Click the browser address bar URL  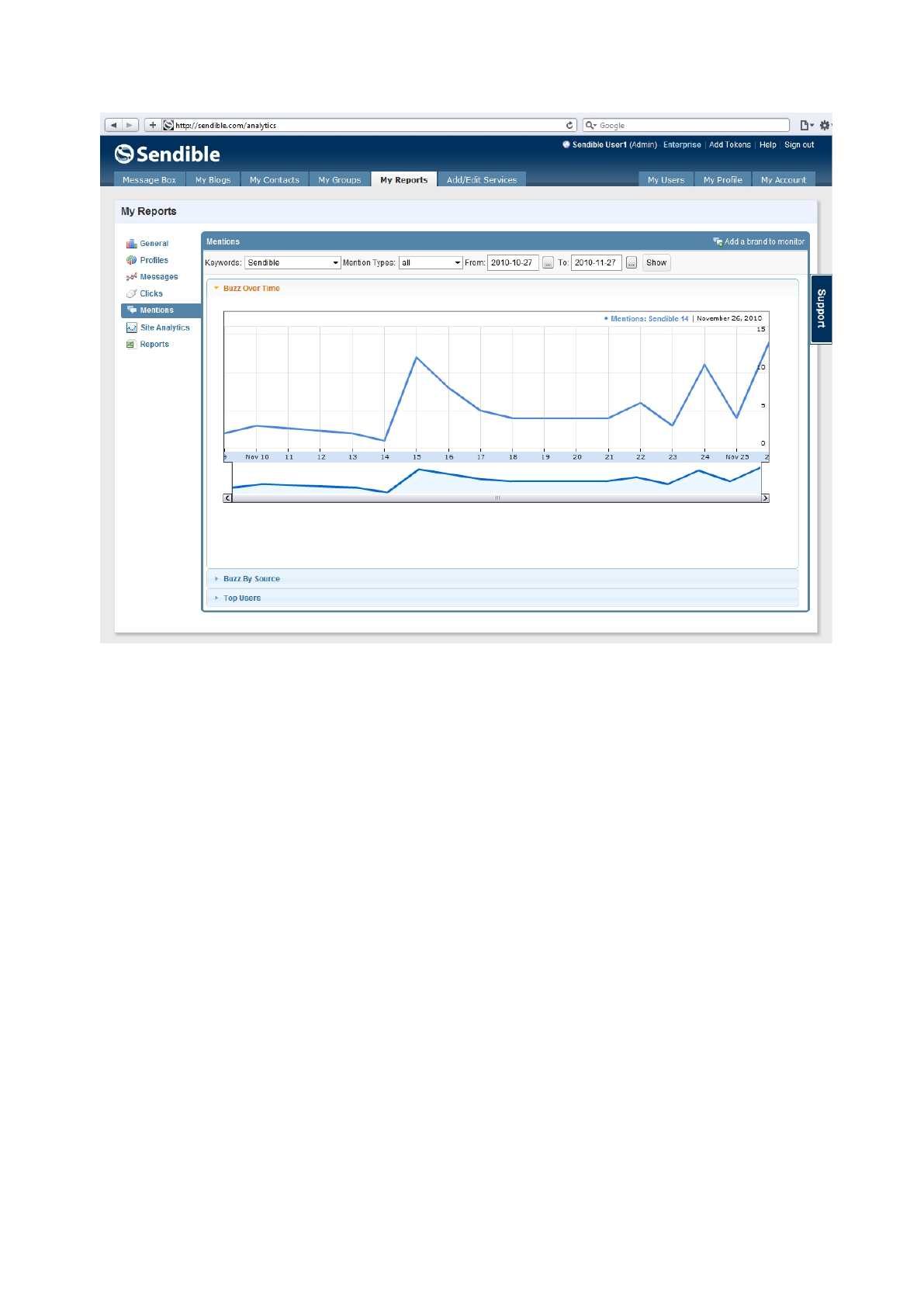pos(369,125)
